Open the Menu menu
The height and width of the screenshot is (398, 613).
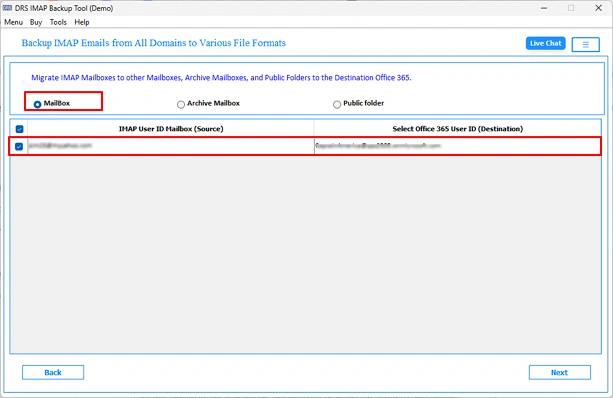pos(13,22)
